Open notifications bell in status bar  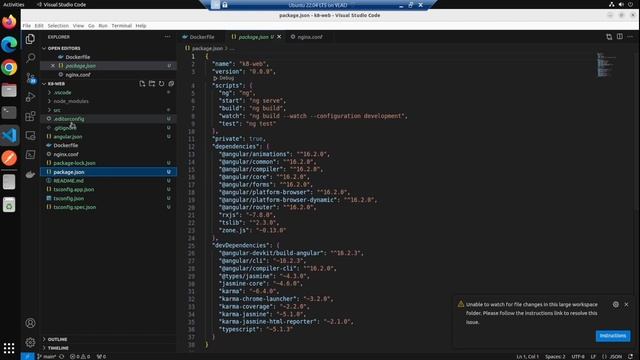(x=631, y=356)
